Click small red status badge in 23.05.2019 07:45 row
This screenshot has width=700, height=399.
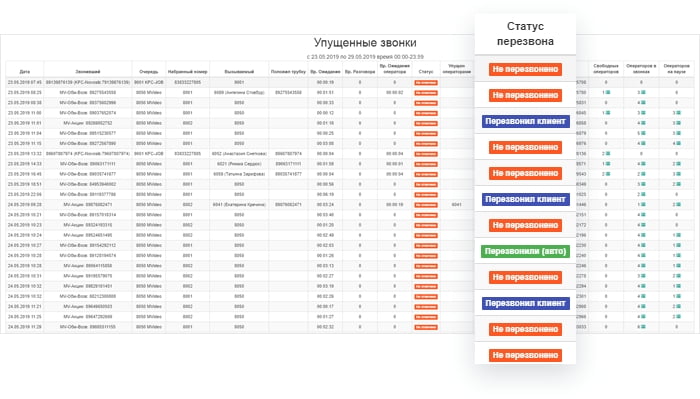click(426, 83)
